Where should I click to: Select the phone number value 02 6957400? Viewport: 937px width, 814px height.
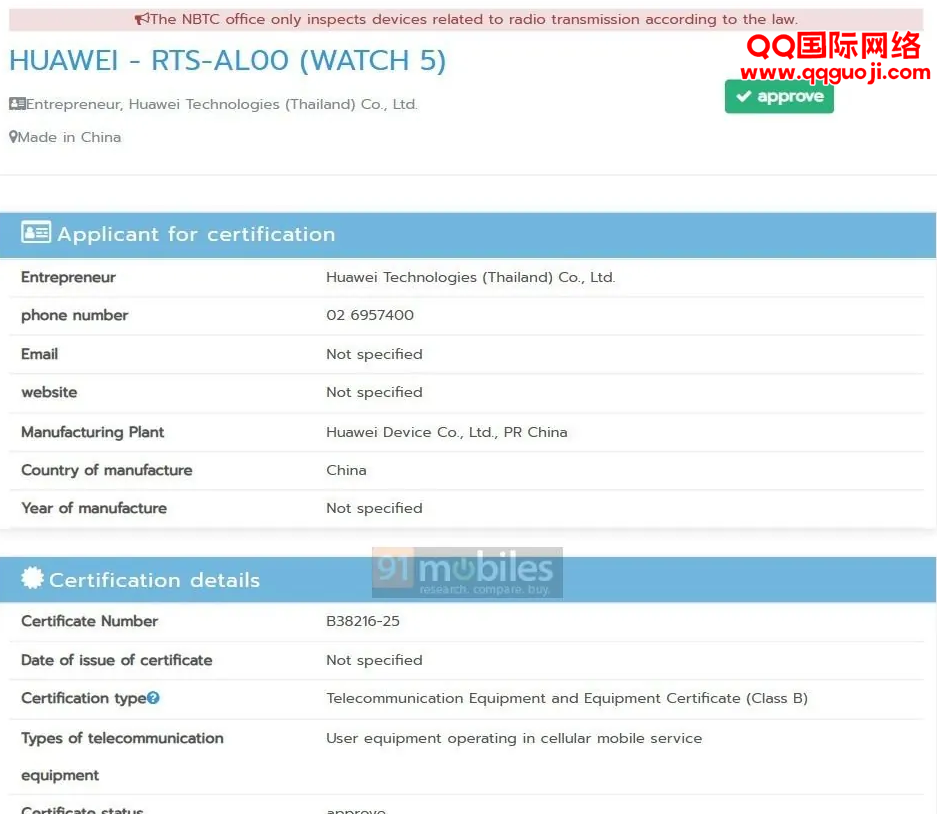coord(370,315)
